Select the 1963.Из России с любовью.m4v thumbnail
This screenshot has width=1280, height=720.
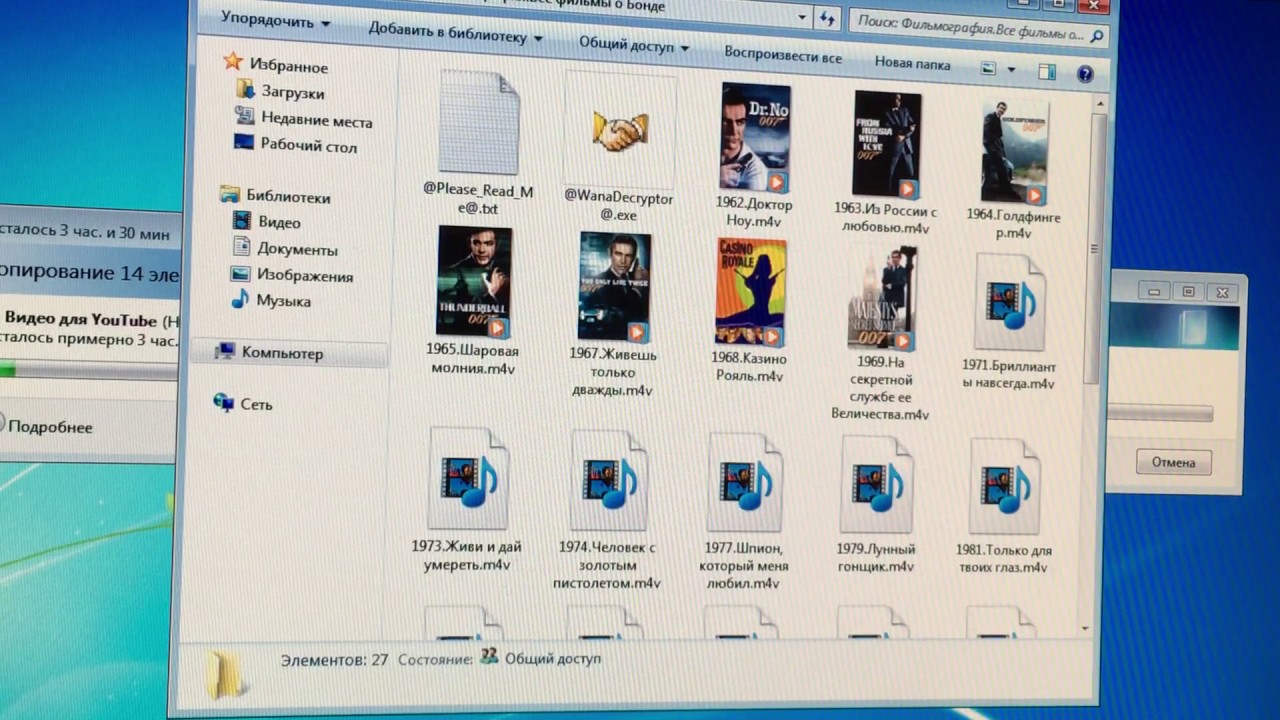coord(887,145)
